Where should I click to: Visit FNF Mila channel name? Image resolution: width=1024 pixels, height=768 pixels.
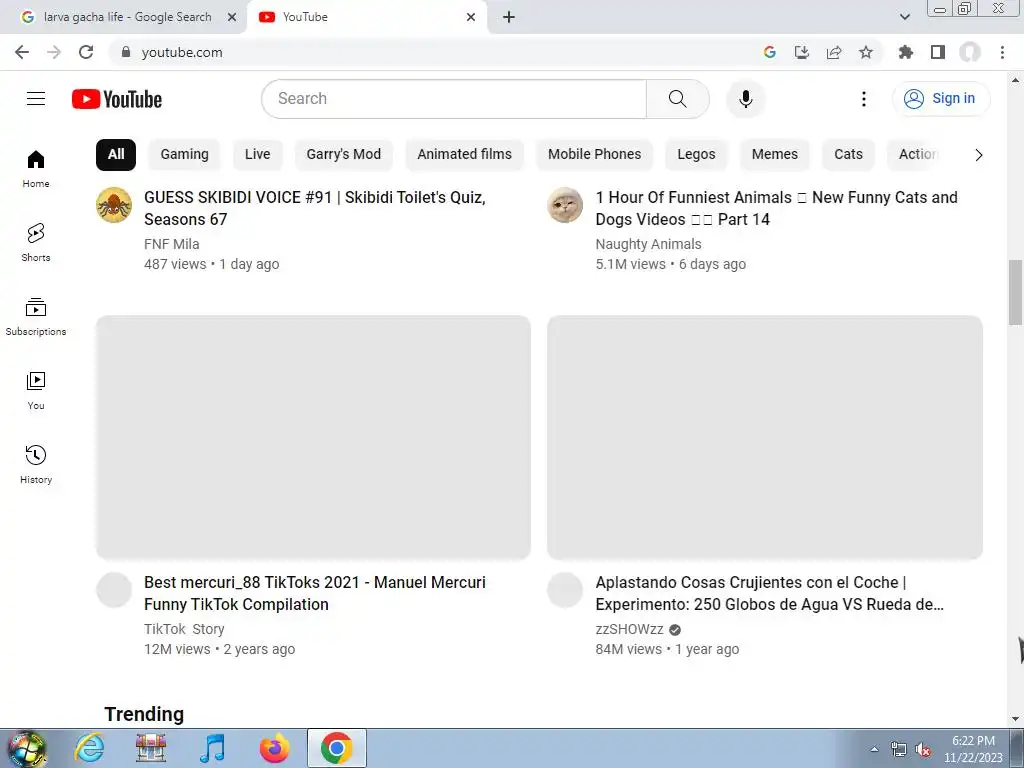(x=172, y=244)
